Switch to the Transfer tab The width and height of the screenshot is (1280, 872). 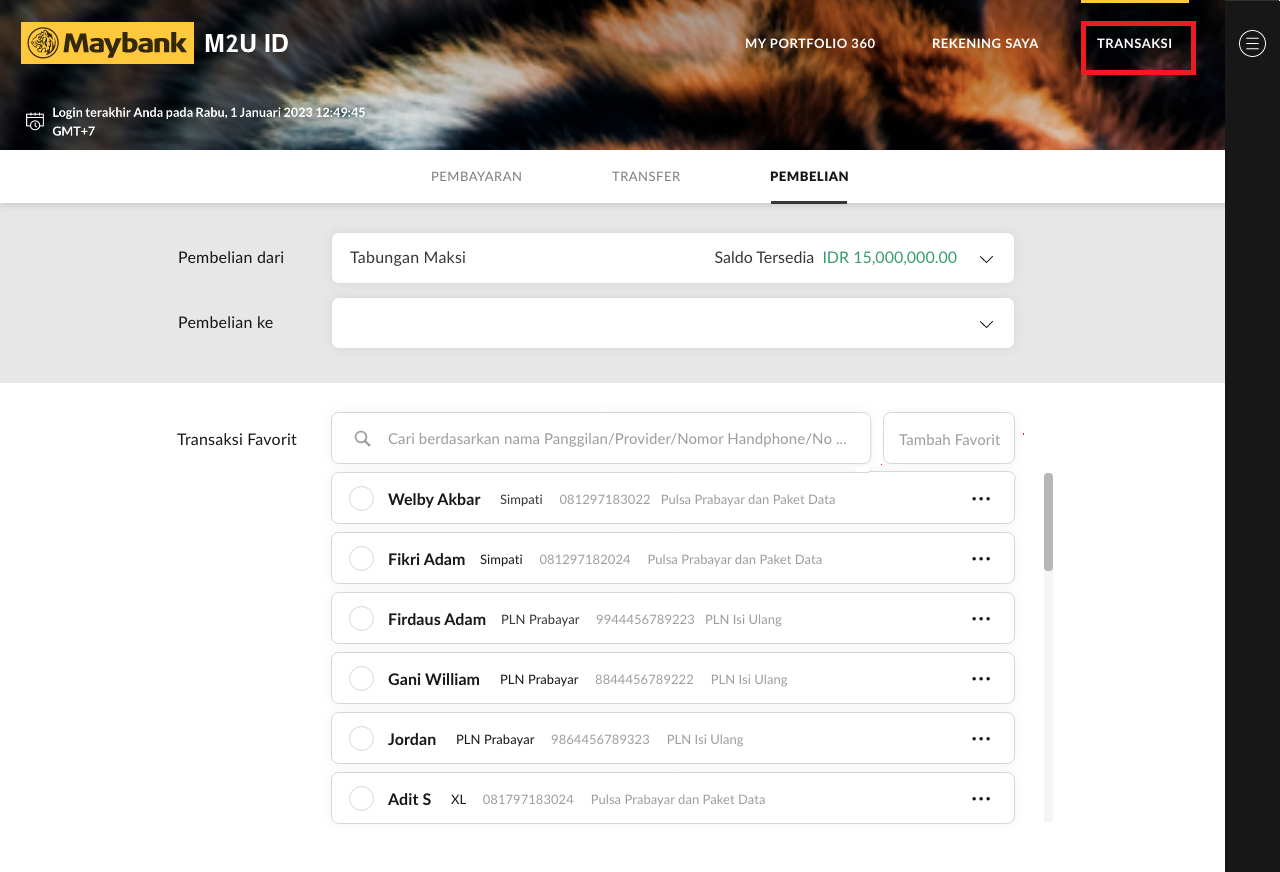pos(646,176)
